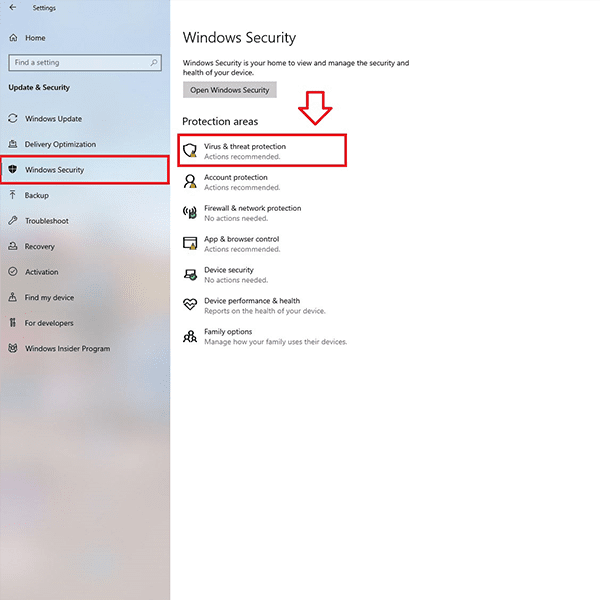The height and width of the screenshot is (600, 600).
Task: Open Windows Update settings page
Action: pos(54,119)
